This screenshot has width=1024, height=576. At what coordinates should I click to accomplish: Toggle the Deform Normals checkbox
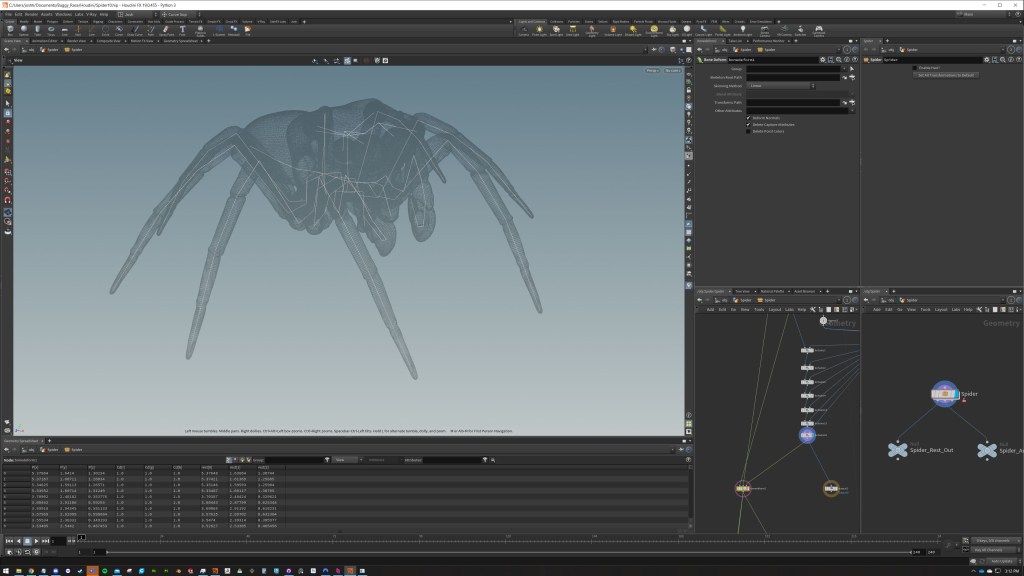pyautogui.click(x=748, y=117)
